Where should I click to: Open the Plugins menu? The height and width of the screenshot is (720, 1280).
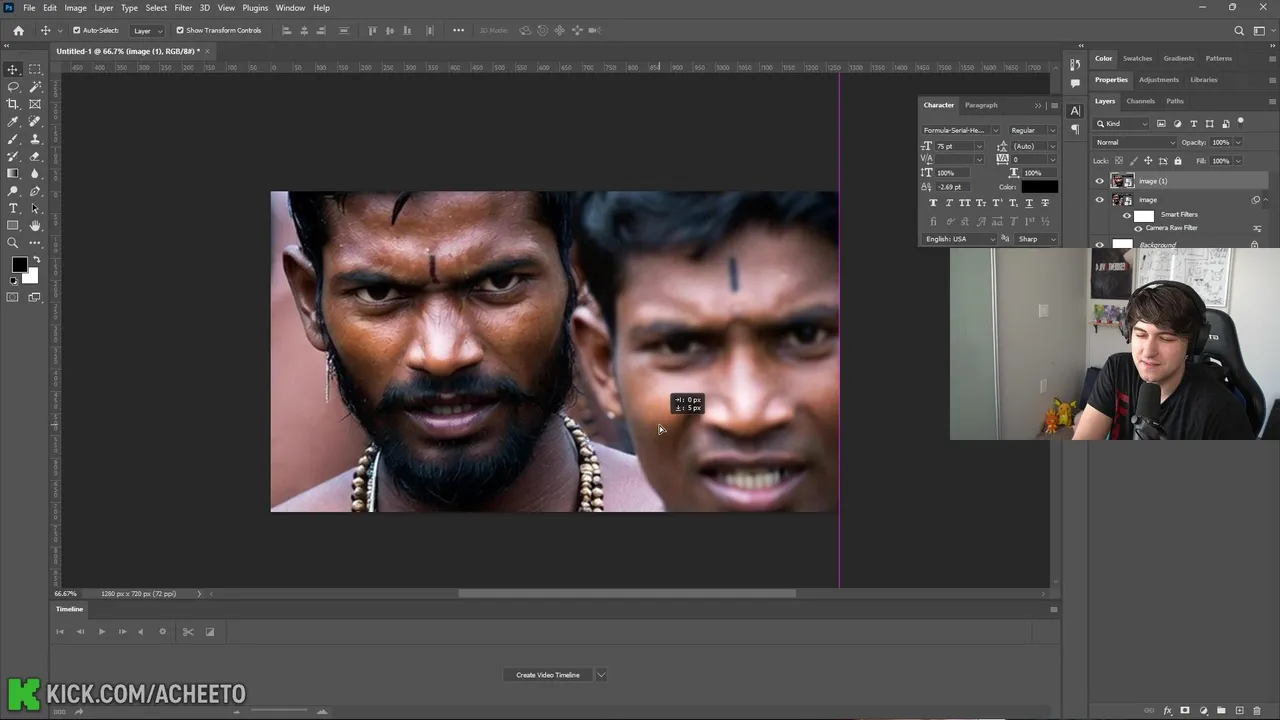(x=255, y=8)
